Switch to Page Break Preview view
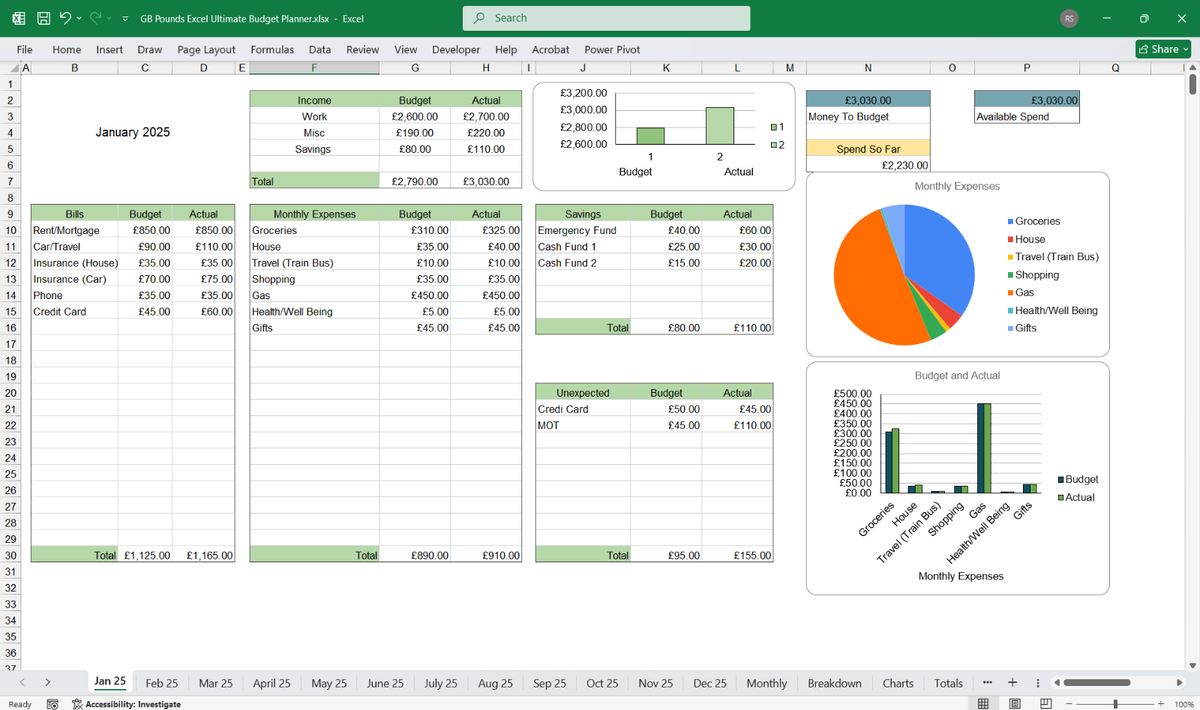 coord(1046,704)
